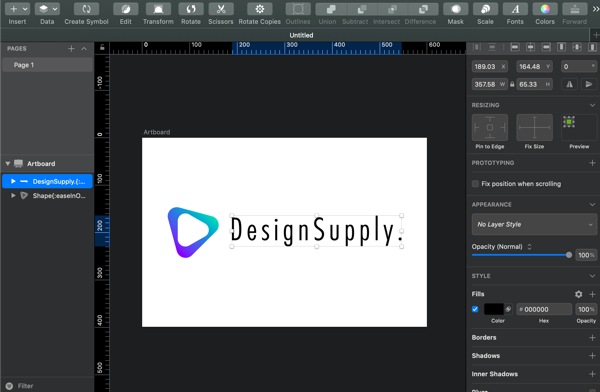Viewport: 600px width, 392px height.
Task: Toggle the width-height proportion lock
Action: point(512,84)
